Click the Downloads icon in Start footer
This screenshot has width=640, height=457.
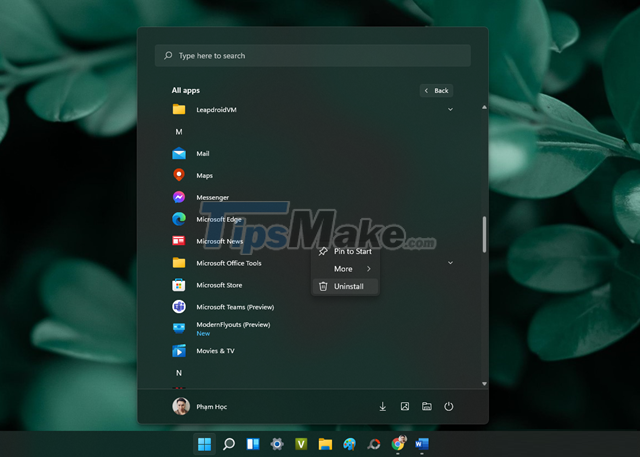pyautogui.click(x=382, y=406)
